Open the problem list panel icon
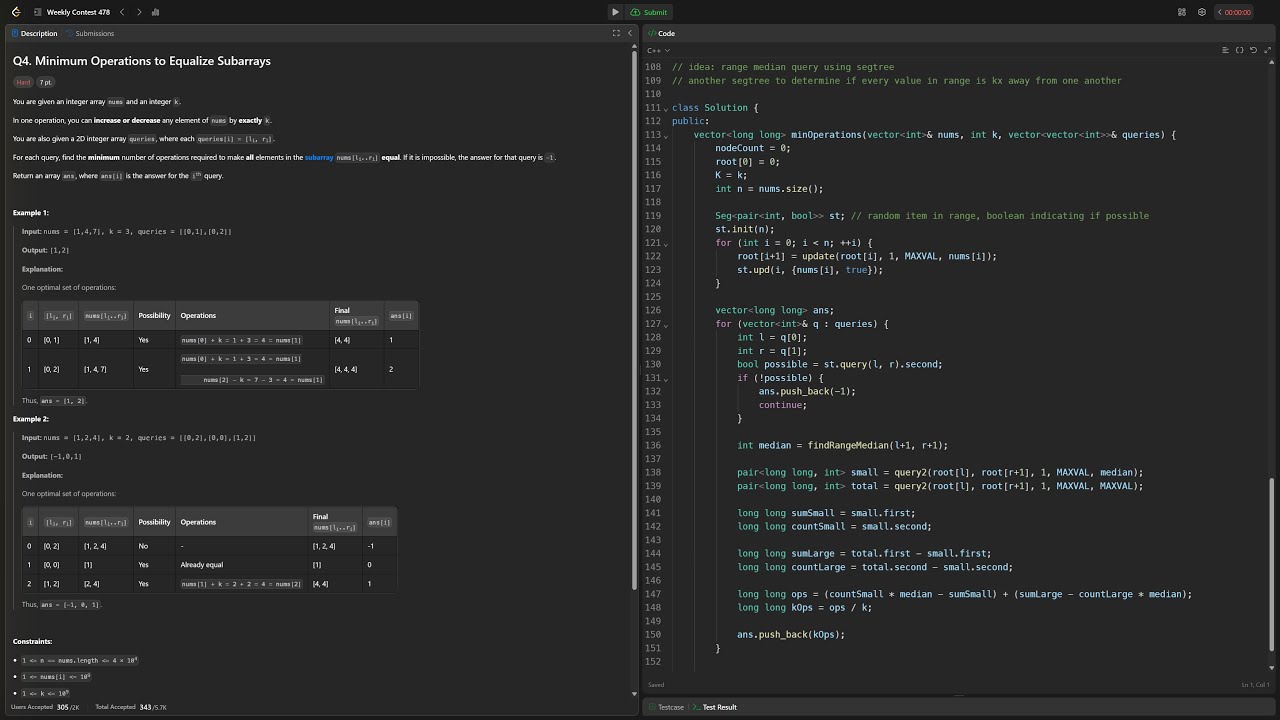Screen dimensions: 1280x720 (x=37, y=12)
